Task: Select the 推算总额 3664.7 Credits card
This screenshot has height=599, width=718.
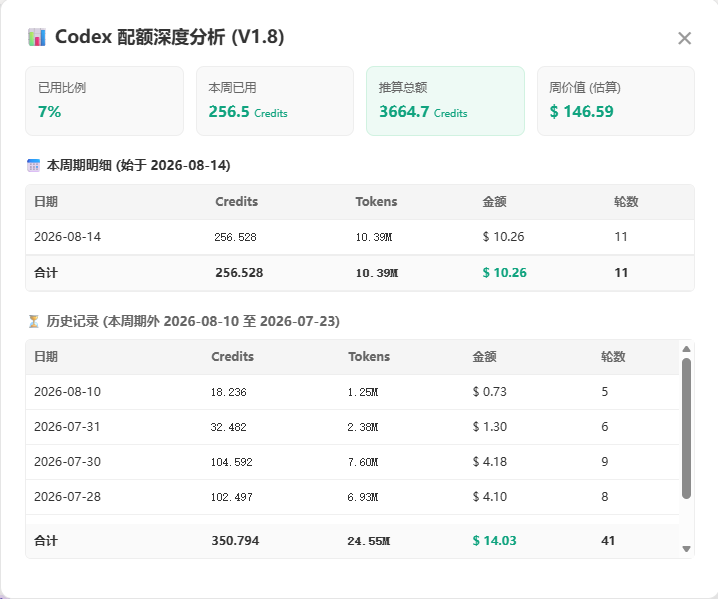Action: coord(445,101)
